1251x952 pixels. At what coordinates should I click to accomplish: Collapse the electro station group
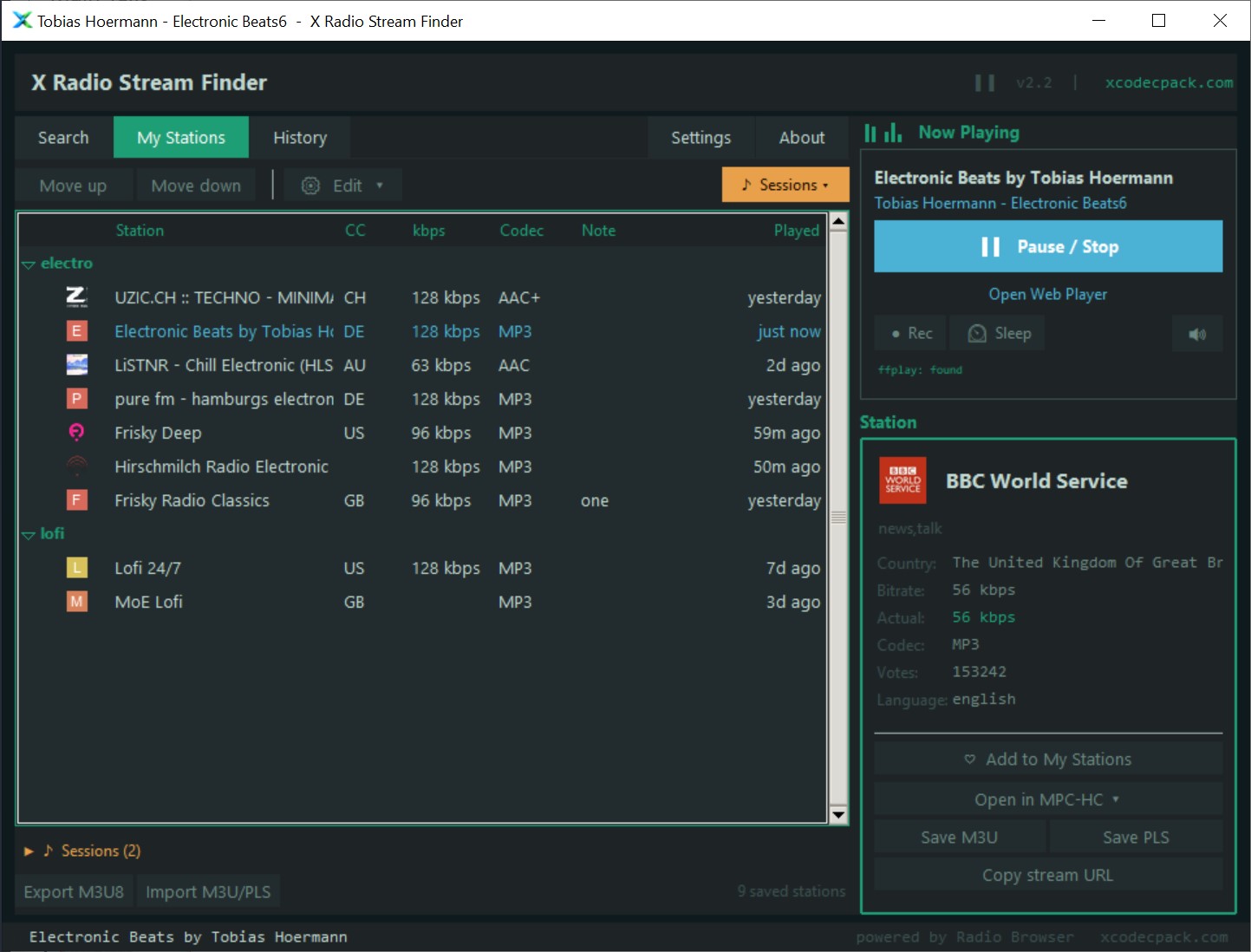pos(29,264)
